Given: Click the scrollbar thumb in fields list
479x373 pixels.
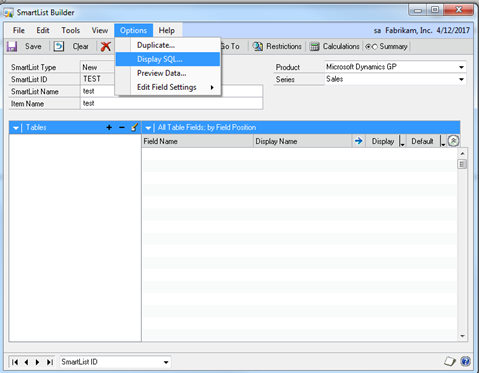Looking at the screenshot, I should point(462,164).
